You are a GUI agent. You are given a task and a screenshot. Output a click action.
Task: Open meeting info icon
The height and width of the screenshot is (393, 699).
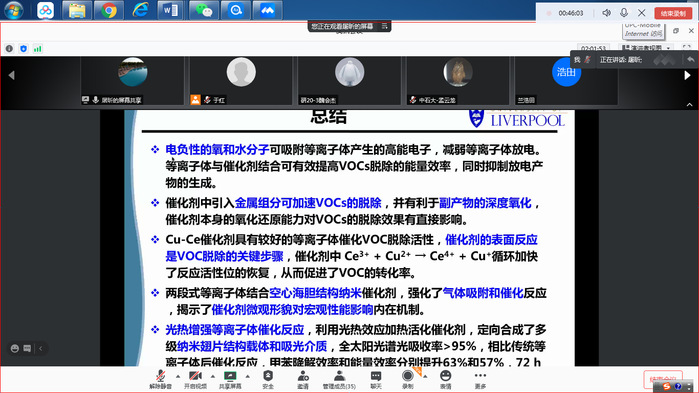tap(9, 49)
